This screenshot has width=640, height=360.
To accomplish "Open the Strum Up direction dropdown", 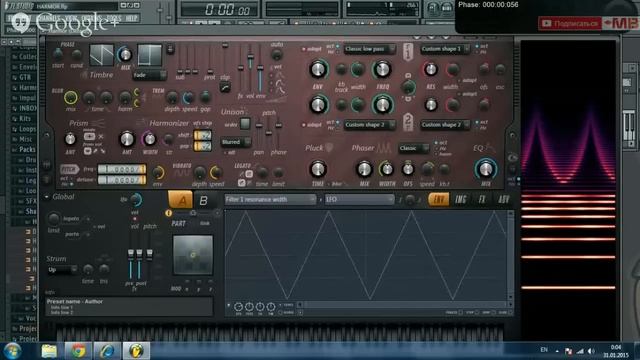I will coord(62,270).
